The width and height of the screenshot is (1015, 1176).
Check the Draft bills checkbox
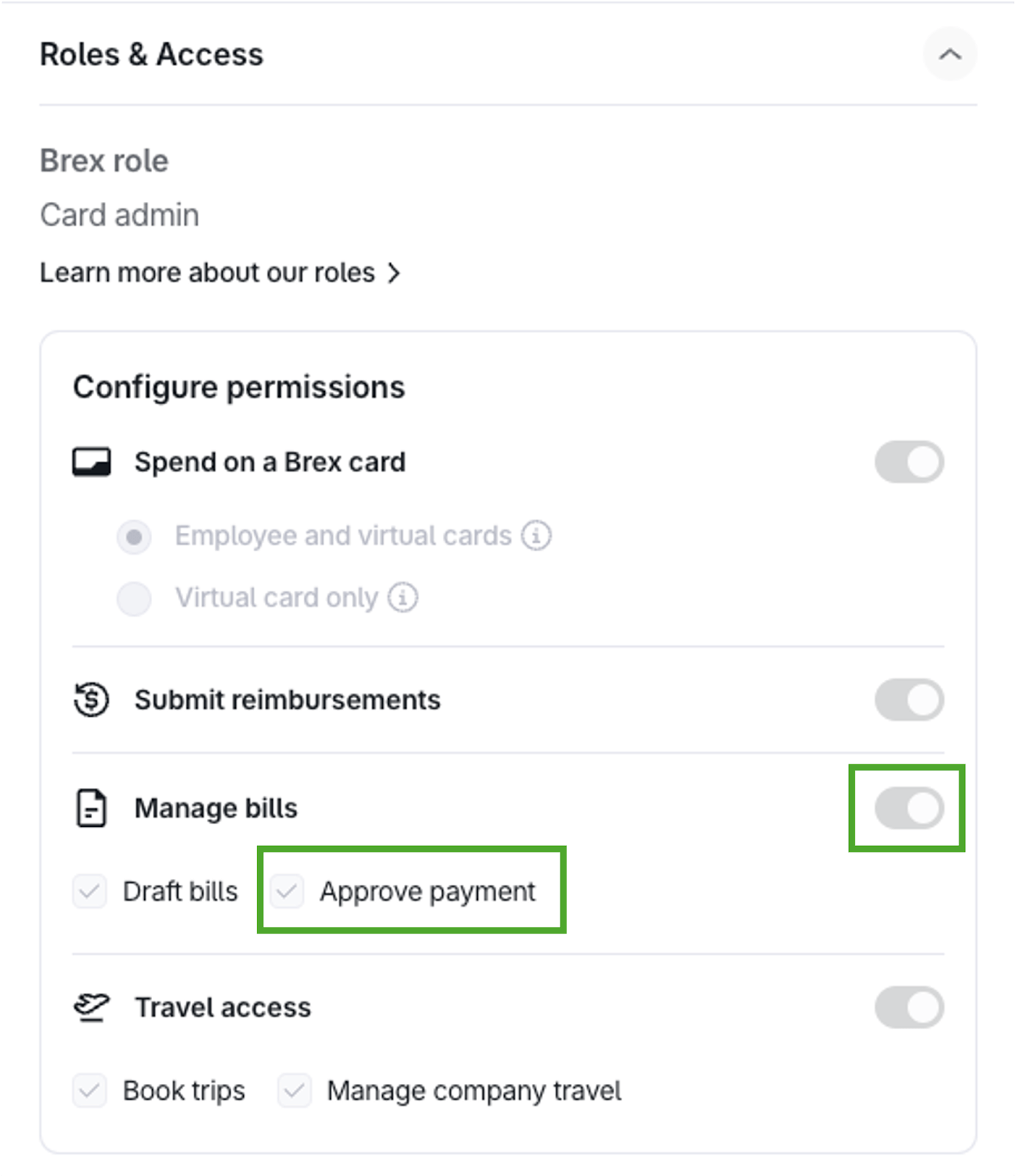90,892
